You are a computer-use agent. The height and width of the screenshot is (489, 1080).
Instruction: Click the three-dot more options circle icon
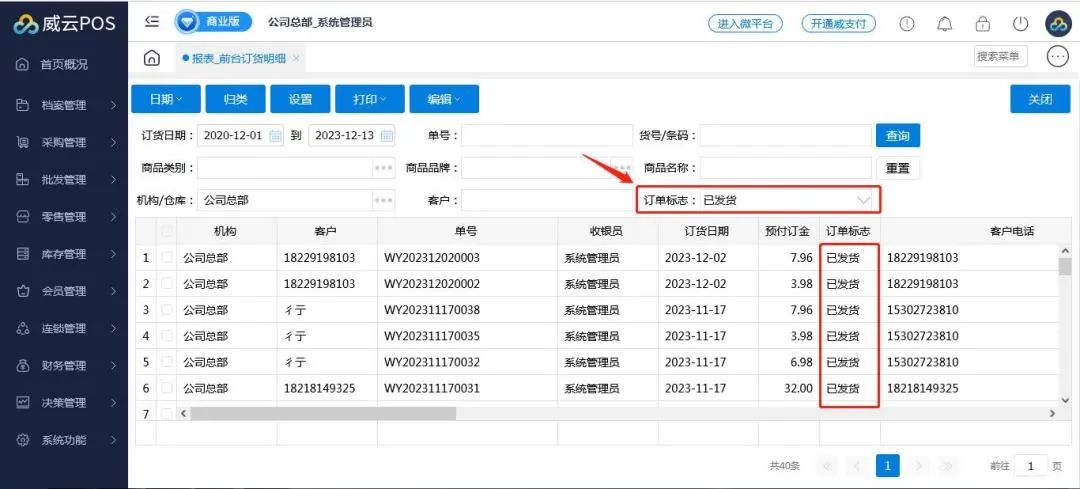tap(1057, 57)
